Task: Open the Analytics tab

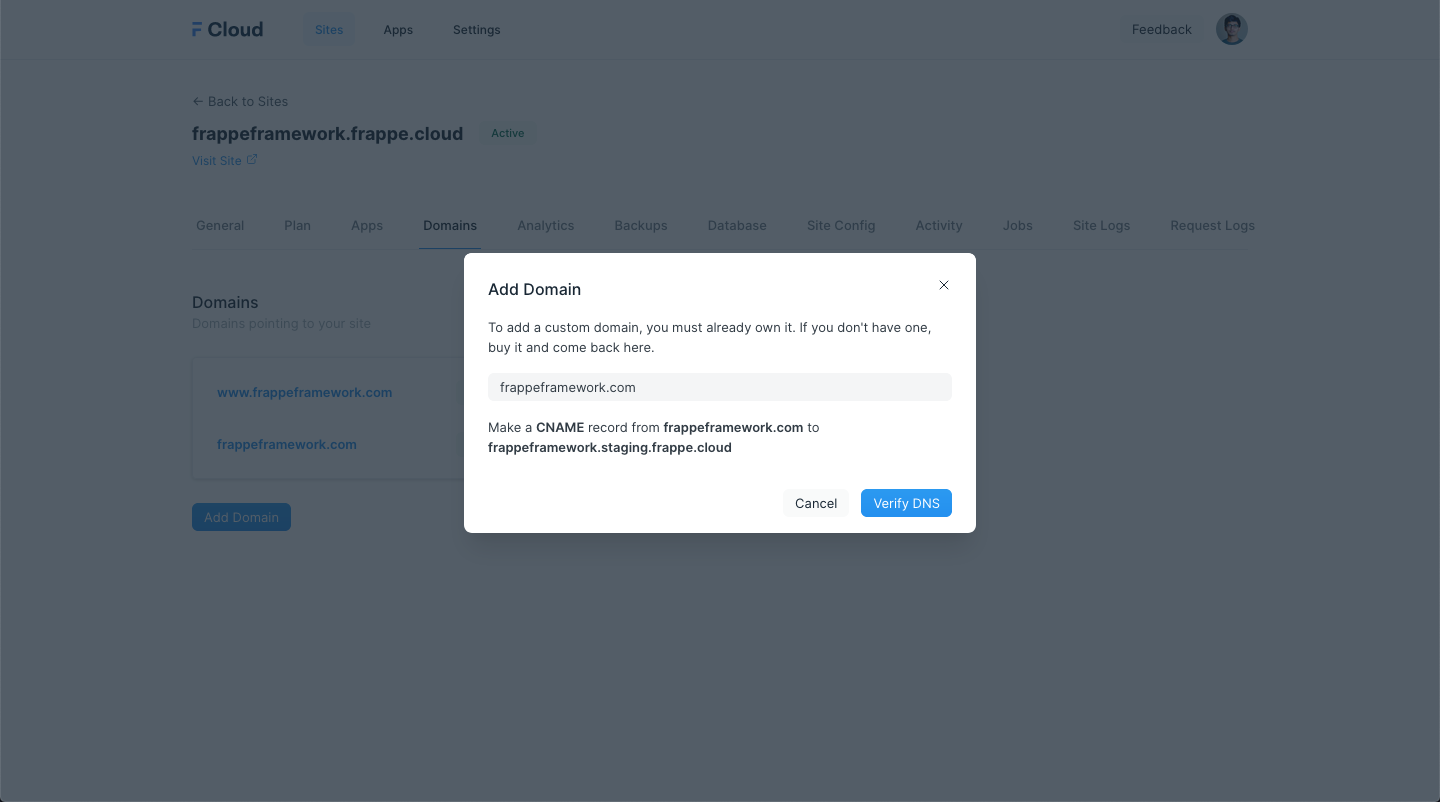Action: [545, 225]
